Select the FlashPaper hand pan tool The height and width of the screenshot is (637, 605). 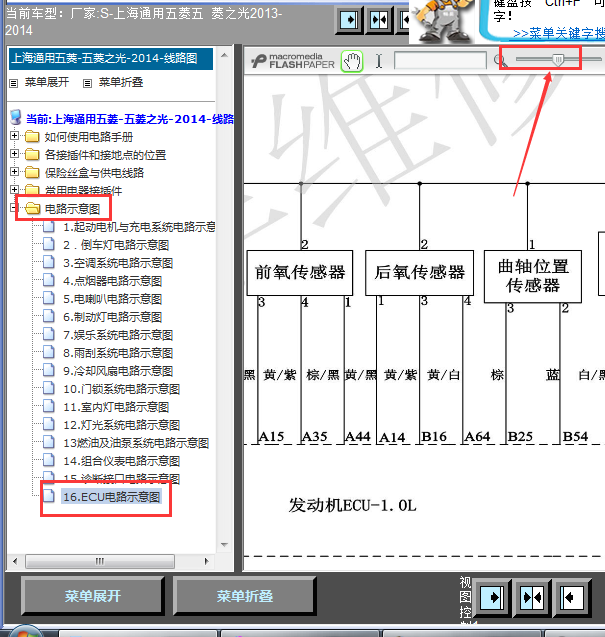[x=352, y=62]
